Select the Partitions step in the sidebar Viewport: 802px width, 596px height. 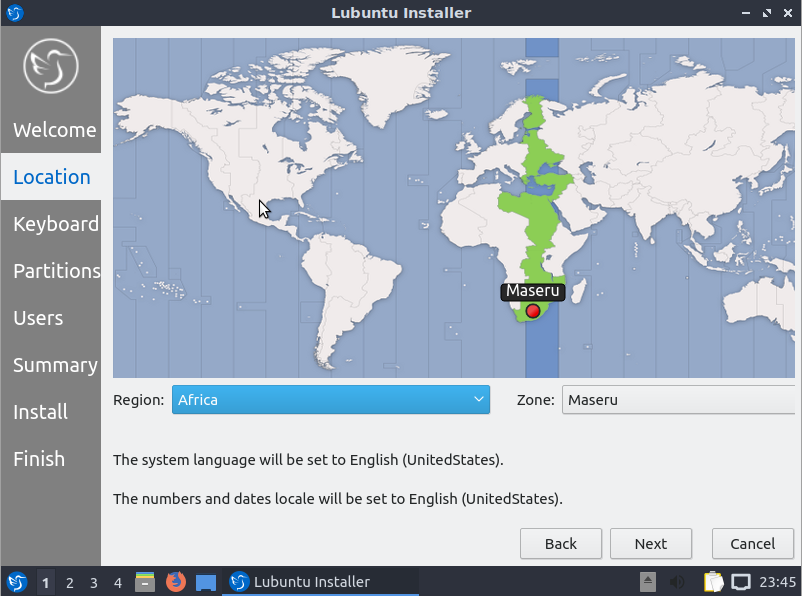click(56, 271)
